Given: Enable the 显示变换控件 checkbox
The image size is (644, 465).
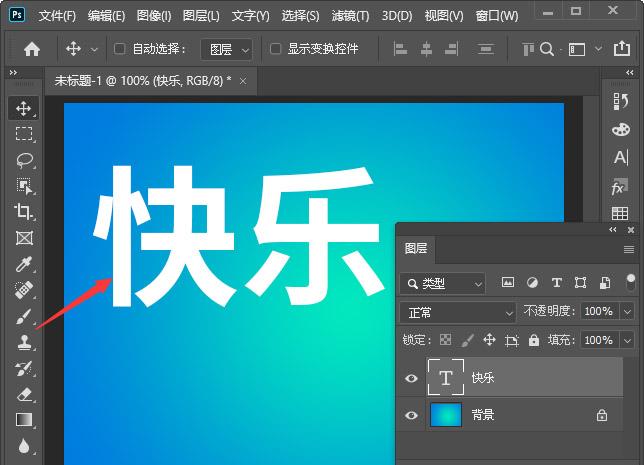Looking at the screenshot, I should click(x=275, y=49).
